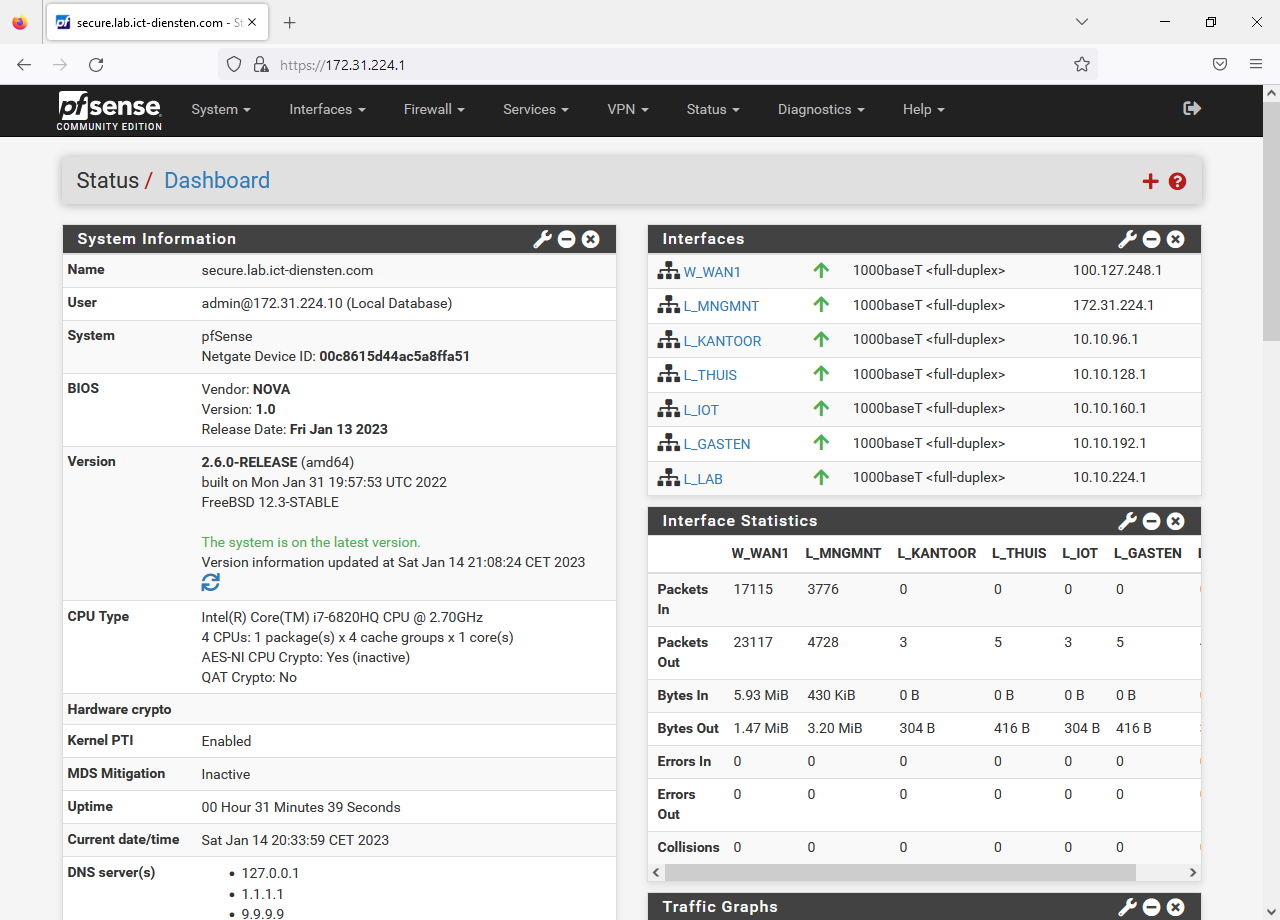Click the green up arrow for L_LAB

(x=821, y=478)
